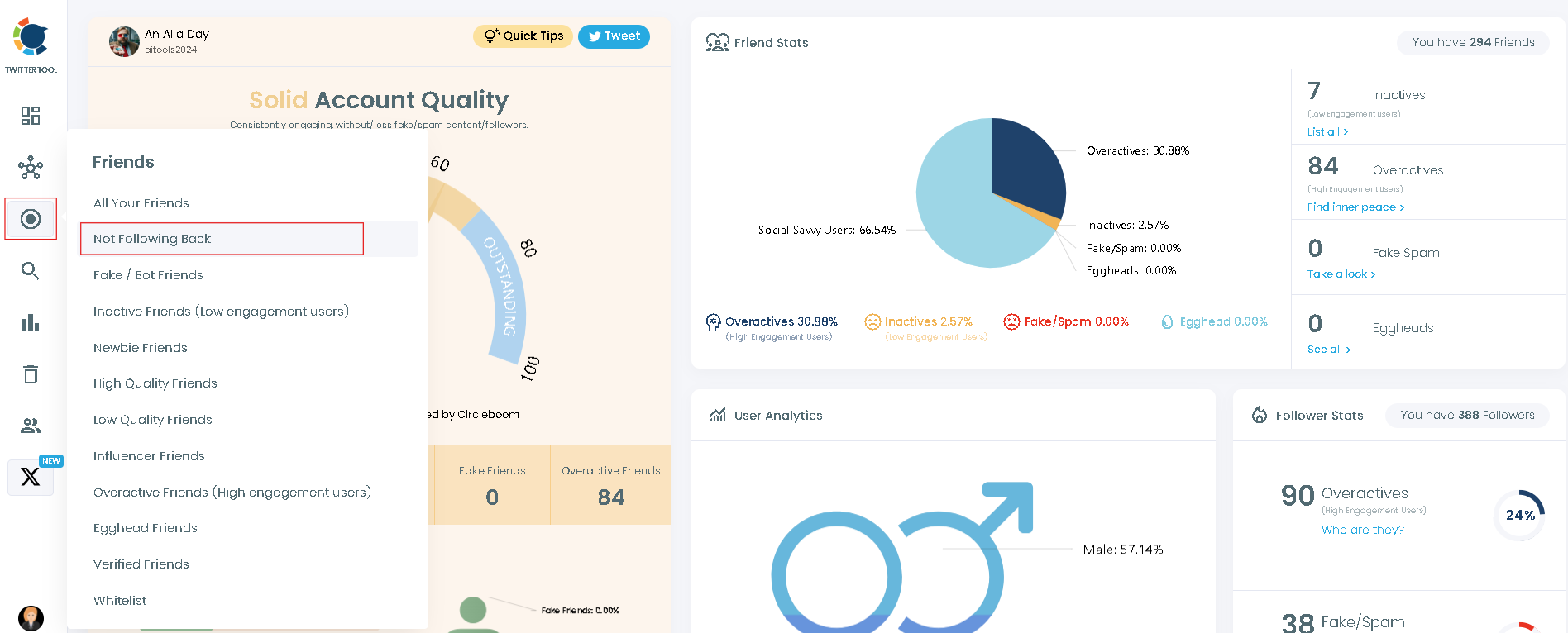Click Find inner peace link

(x=1355, y=207)
